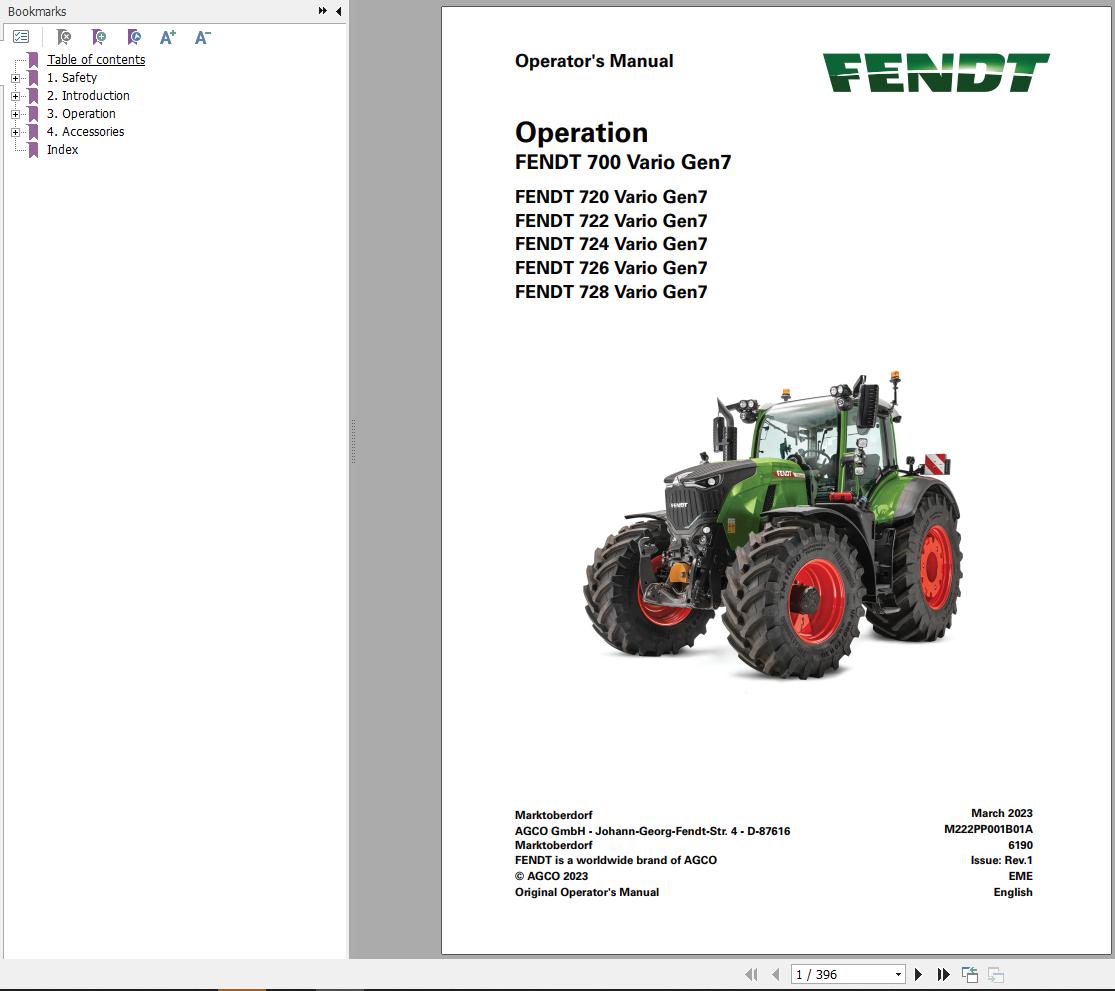1115x991 pixels.
Task: Click the 'Issue: Rev.1' text
Action: (x=1001, y=860)
